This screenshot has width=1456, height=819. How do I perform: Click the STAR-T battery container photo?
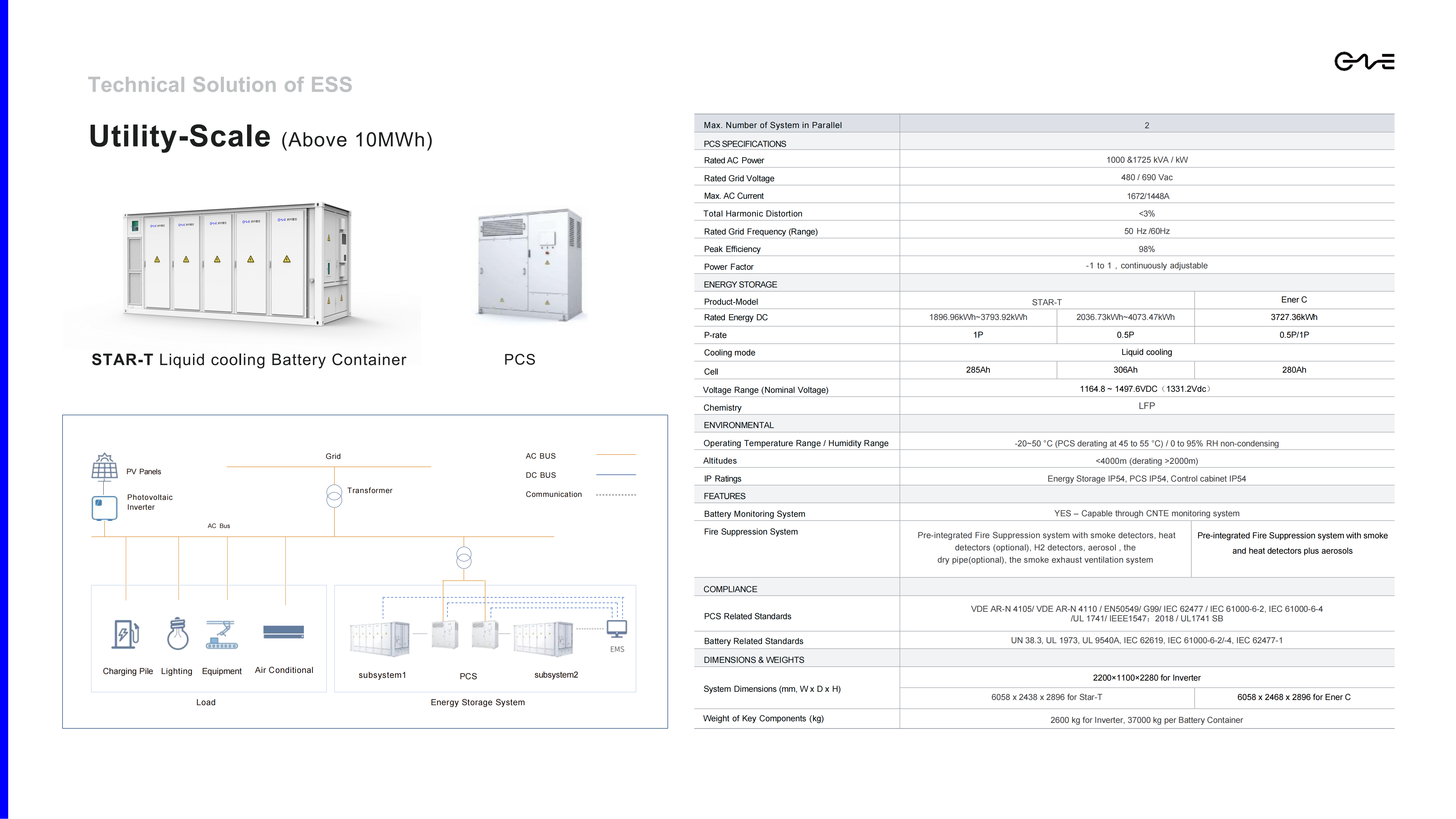click(238, 264)
